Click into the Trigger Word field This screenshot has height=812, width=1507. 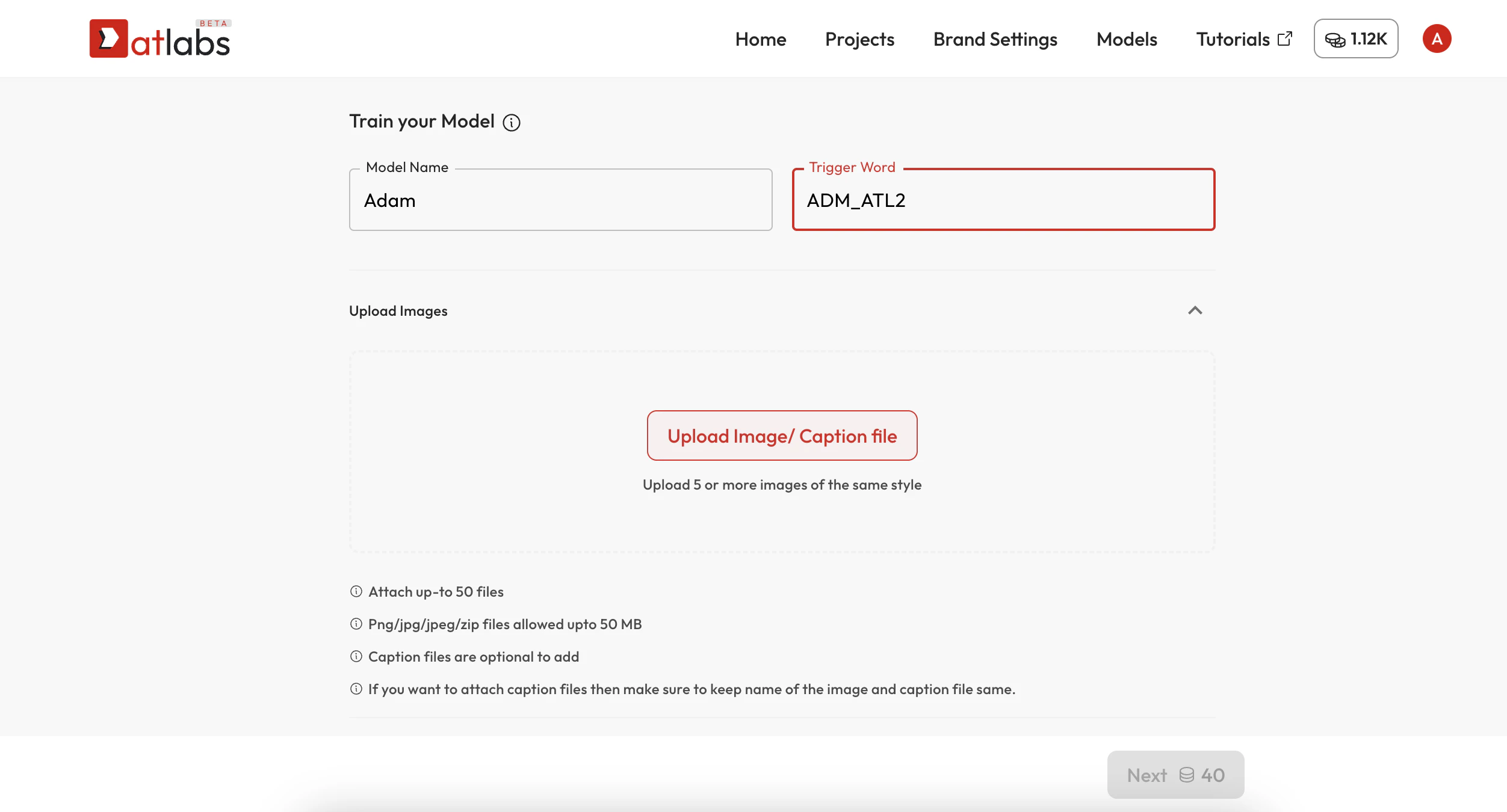tap(1003, 200)
